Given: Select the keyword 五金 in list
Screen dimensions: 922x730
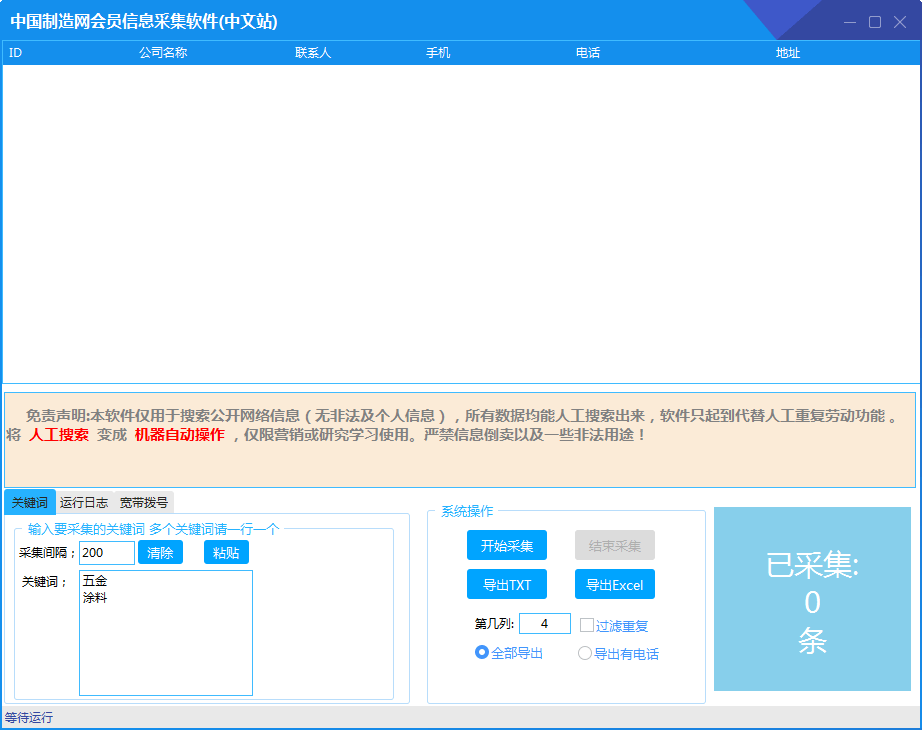Looking at the screenshot, I should (95, 581).
